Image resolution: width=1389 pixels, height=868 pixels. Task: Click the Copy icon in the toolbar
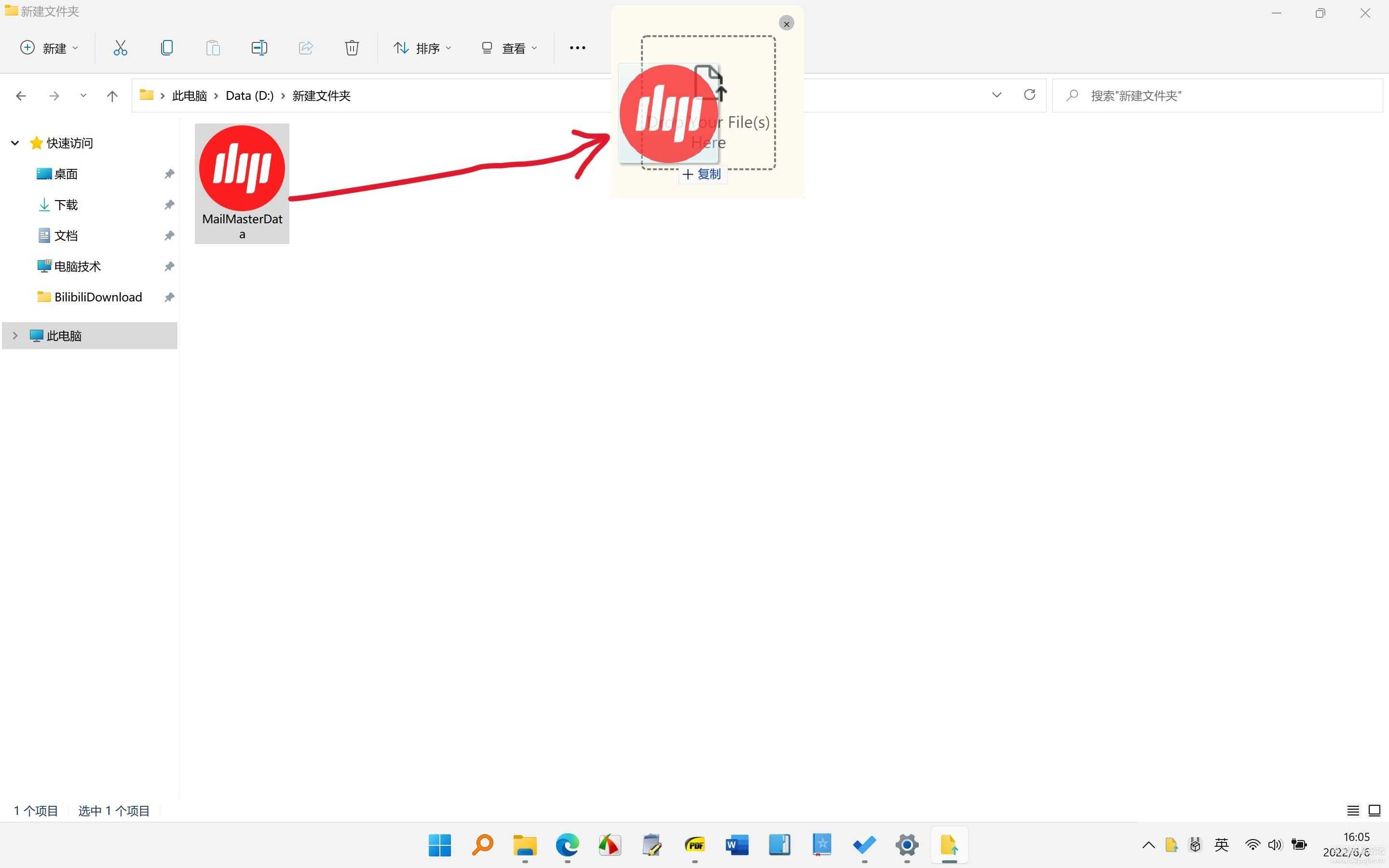click(x=166, y=48)
